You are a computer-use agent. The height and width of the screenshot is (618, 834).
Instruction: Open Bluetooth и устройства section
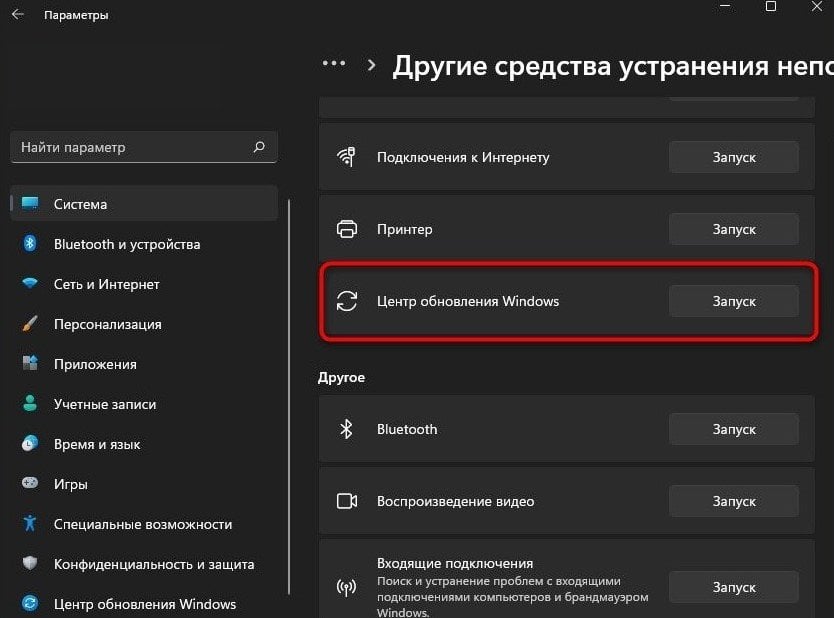tap(144, 244)
